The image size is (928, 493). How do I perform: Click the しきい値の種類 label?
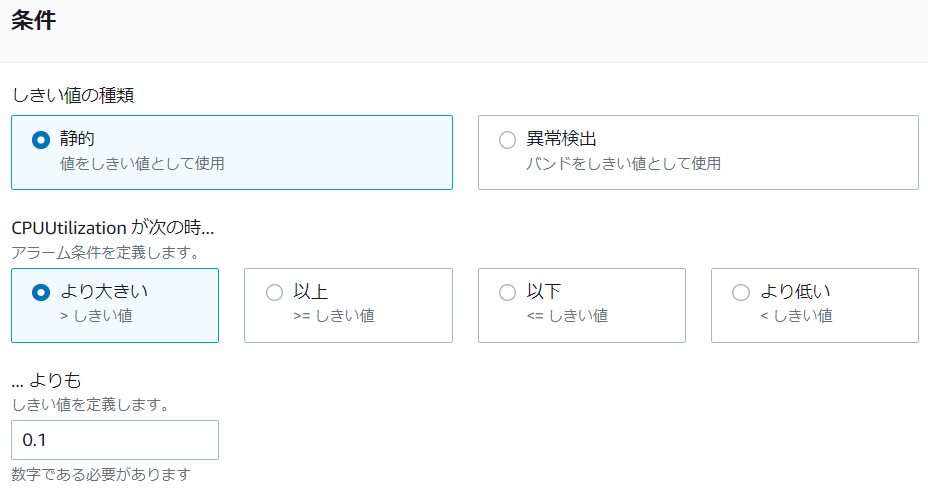click(73, 96)
